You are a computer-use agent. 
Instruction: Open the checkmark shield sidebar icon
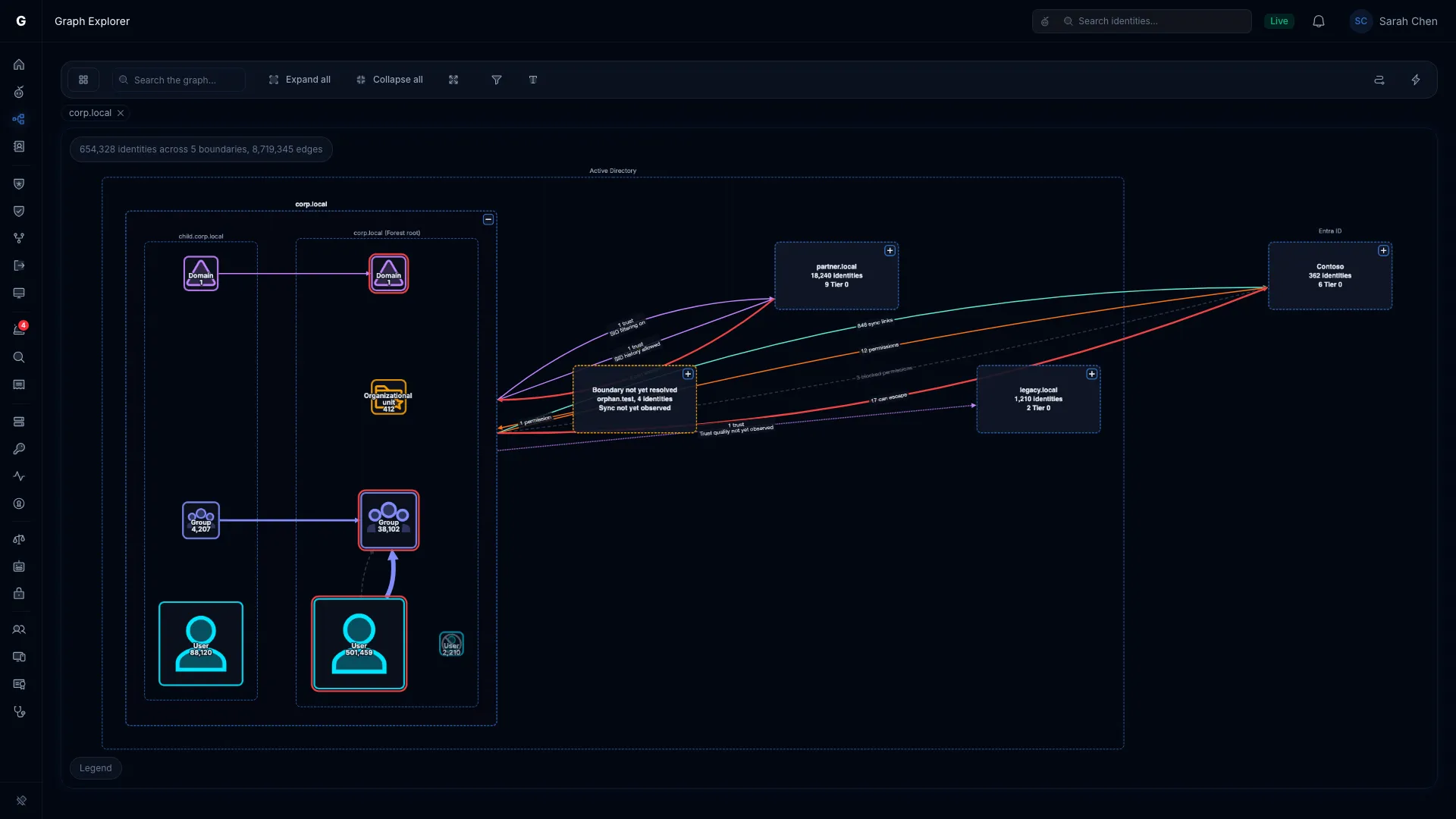(19, 211)
